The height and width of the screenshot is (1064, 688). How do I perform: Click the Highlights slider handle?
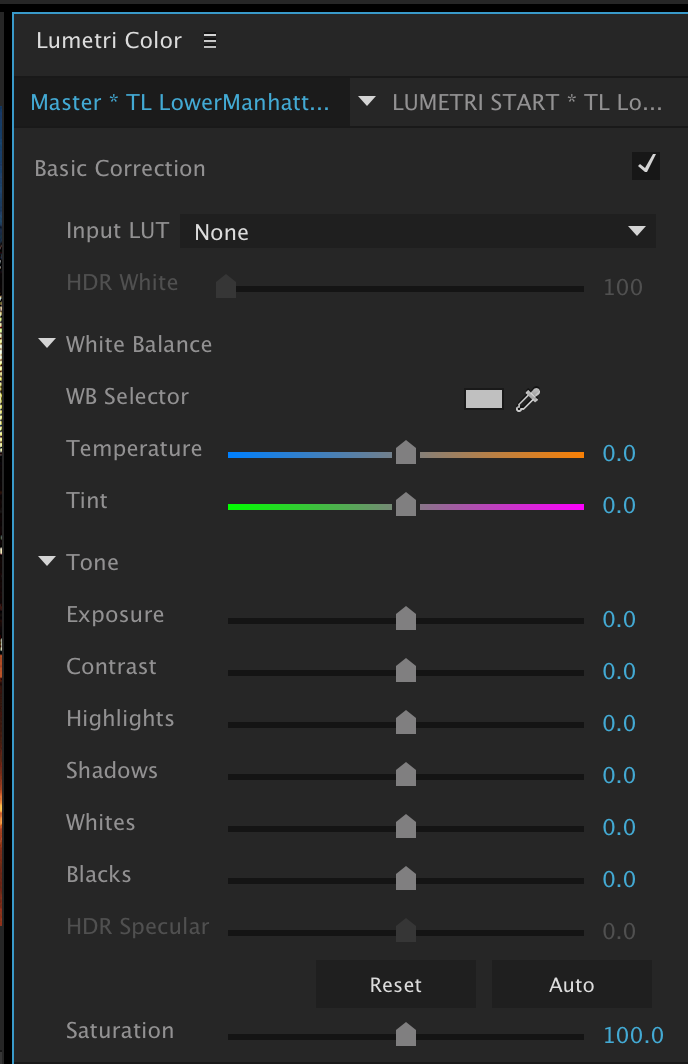coord(406,722)
